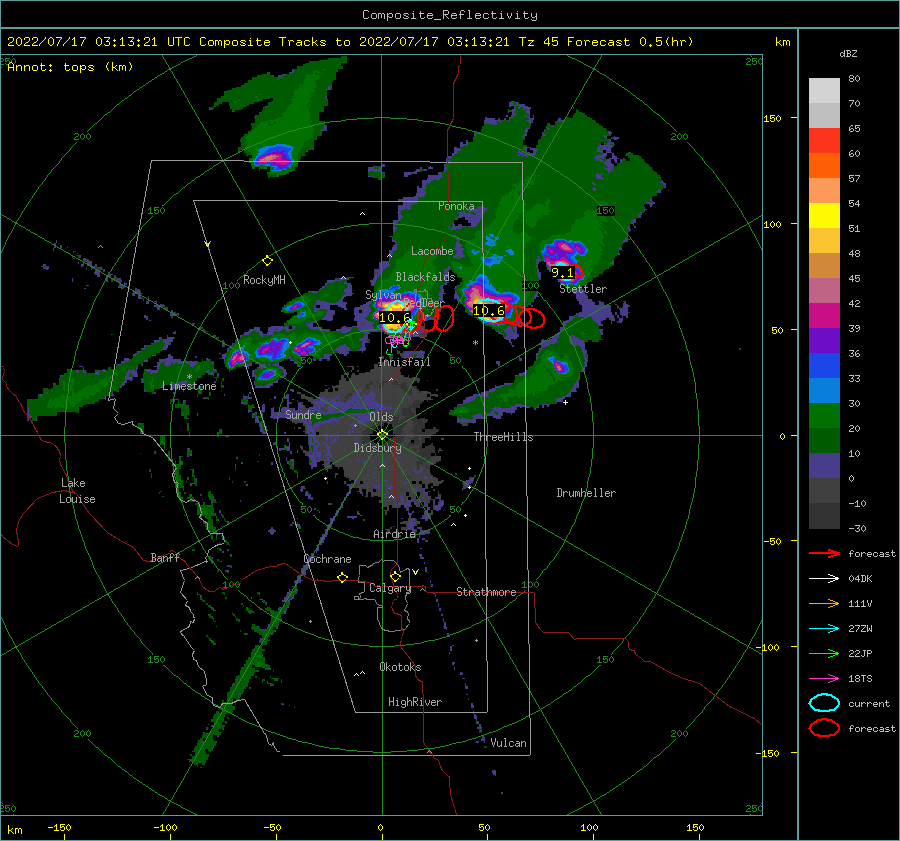Click the Drumheller label
This screenshot has height=841, width=900.
(x=585, y=493)
